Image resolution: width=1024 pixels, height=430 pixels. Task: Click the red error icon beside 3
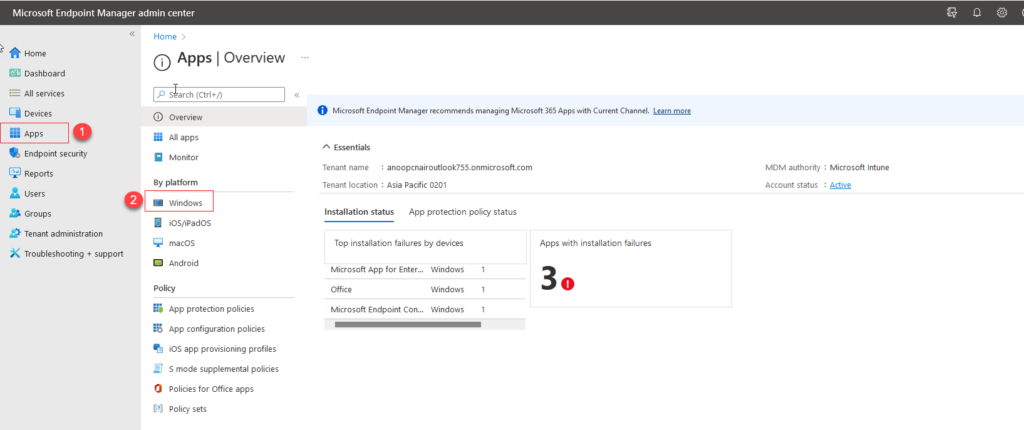point(568,284)
